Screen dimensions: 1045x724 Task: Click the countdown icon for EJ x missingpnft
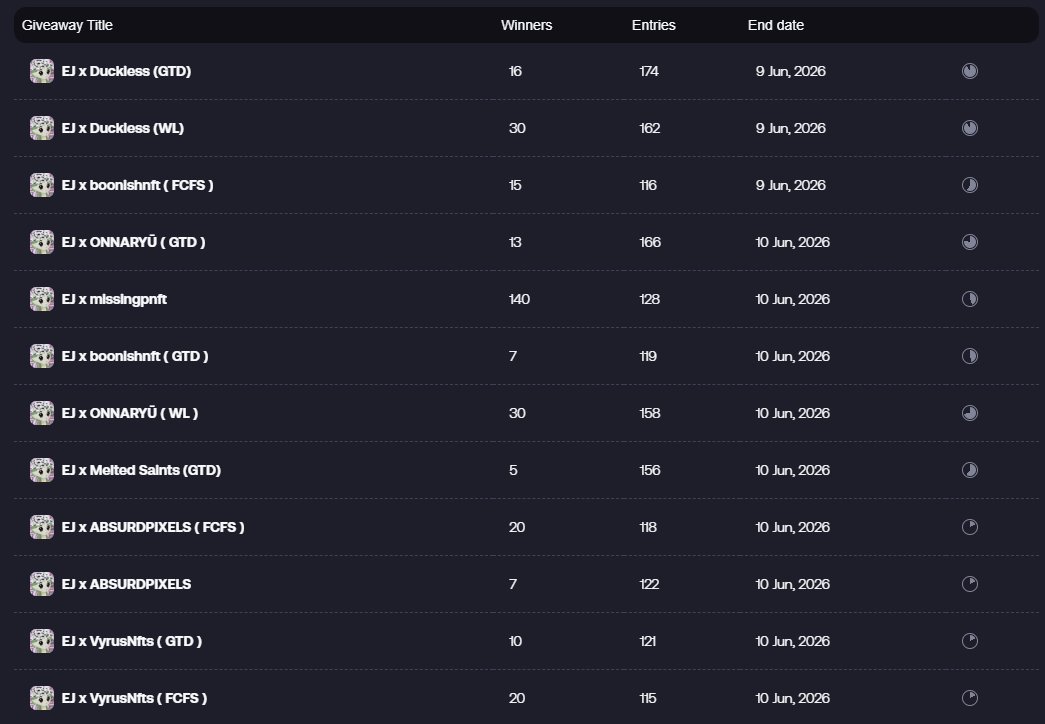(x=970, y=299)
